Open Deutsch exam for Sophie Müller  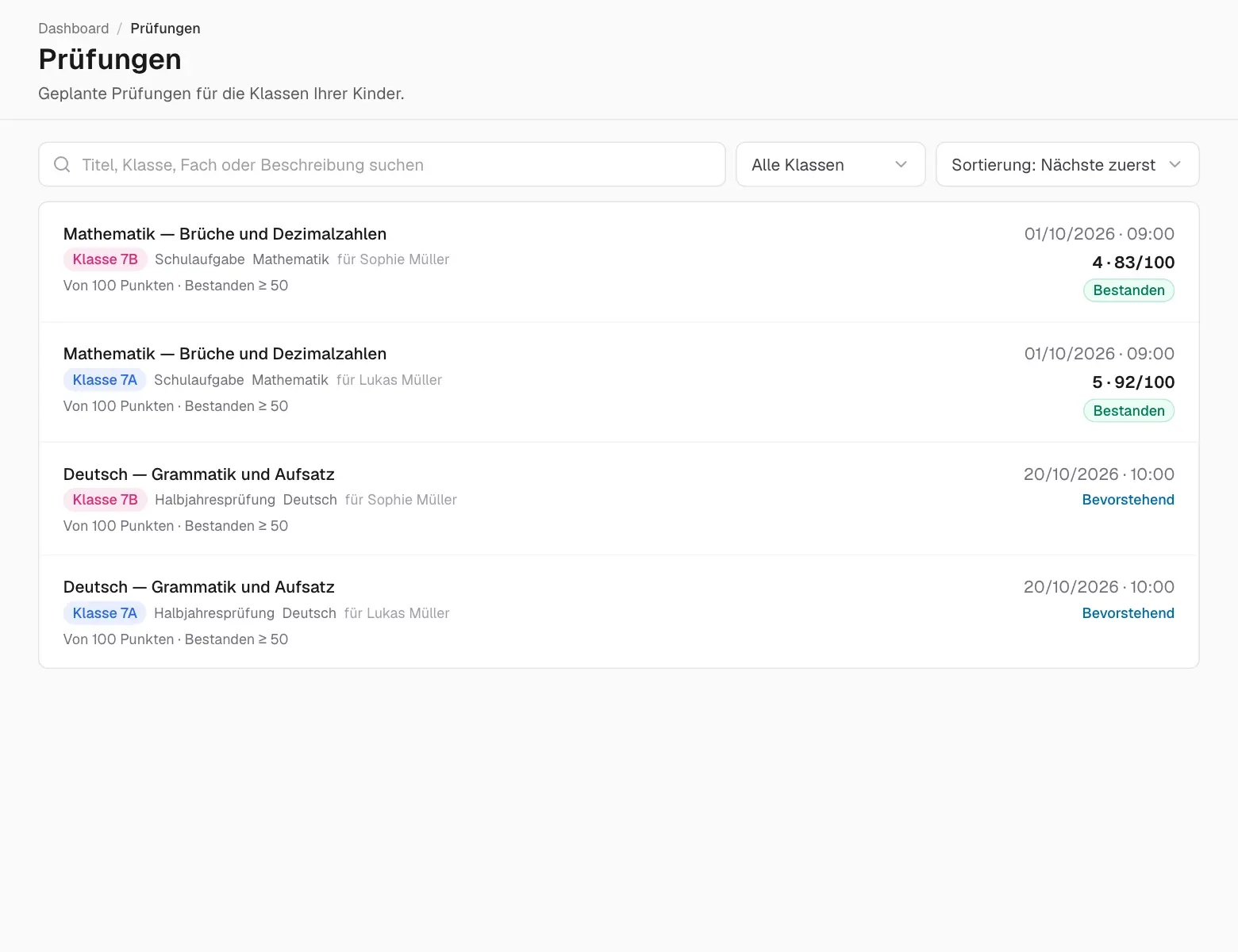point(618,499)
